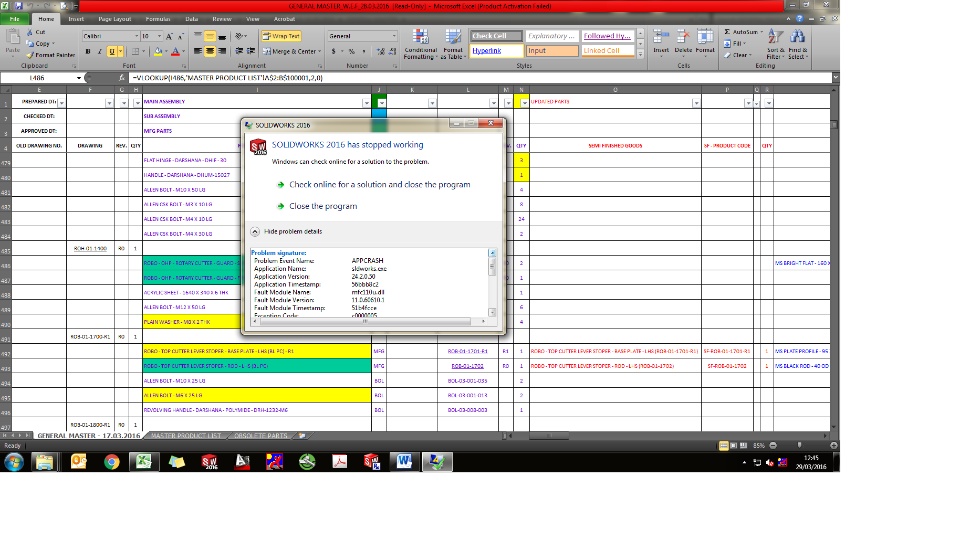
Task: Apply the Check Cell style
Action: coord(497,36)
